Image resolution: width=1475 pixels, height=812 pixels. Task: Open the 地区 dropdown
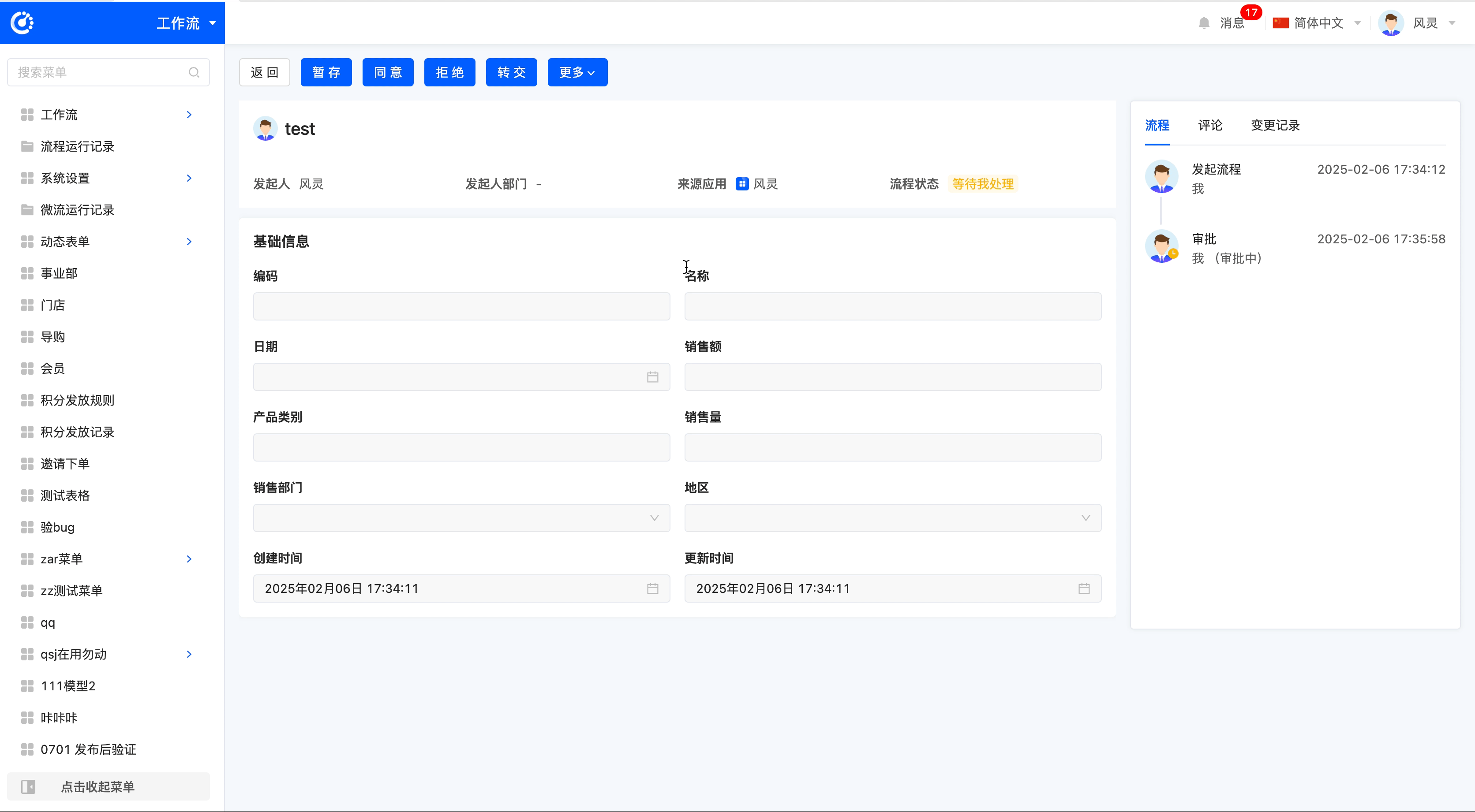click(x=892, y=517)
